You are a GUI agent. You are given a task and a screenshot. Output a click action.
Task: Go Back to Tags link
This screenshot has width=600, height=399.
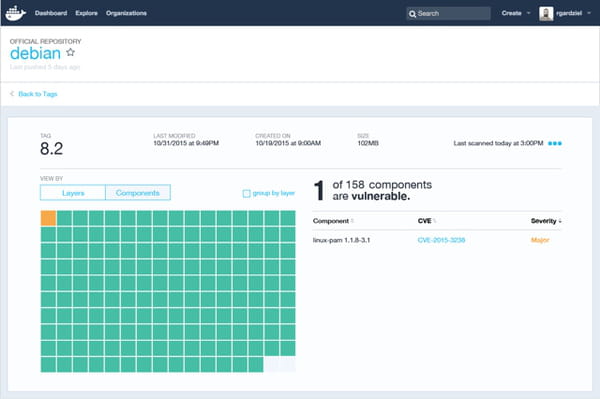38,94
